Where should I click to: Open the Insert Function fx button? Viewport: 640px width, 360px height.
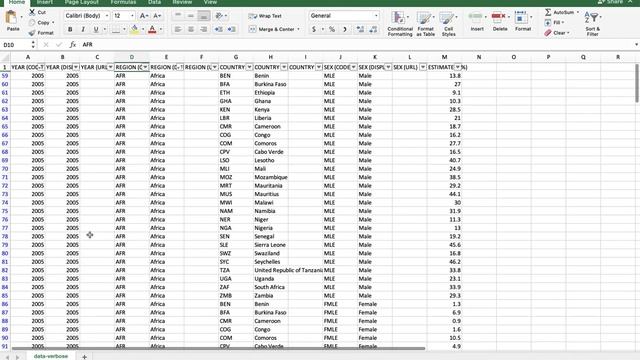point(73,44)
